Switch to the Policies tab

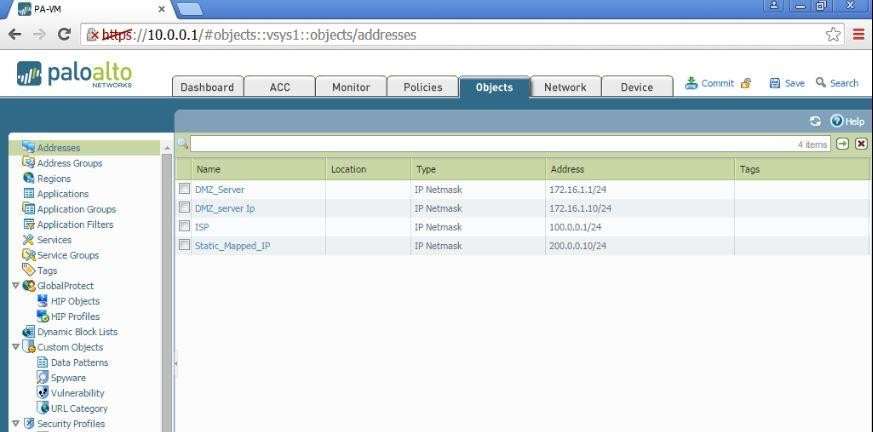click(x=422, y=87)
